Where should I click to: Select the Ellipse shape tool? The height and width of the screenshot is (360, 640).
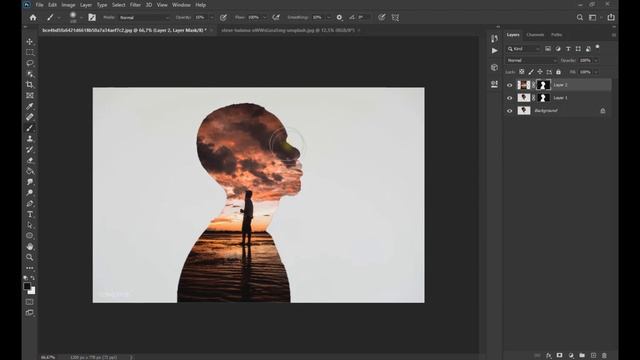pyautogui.click(x=30, y=236)
